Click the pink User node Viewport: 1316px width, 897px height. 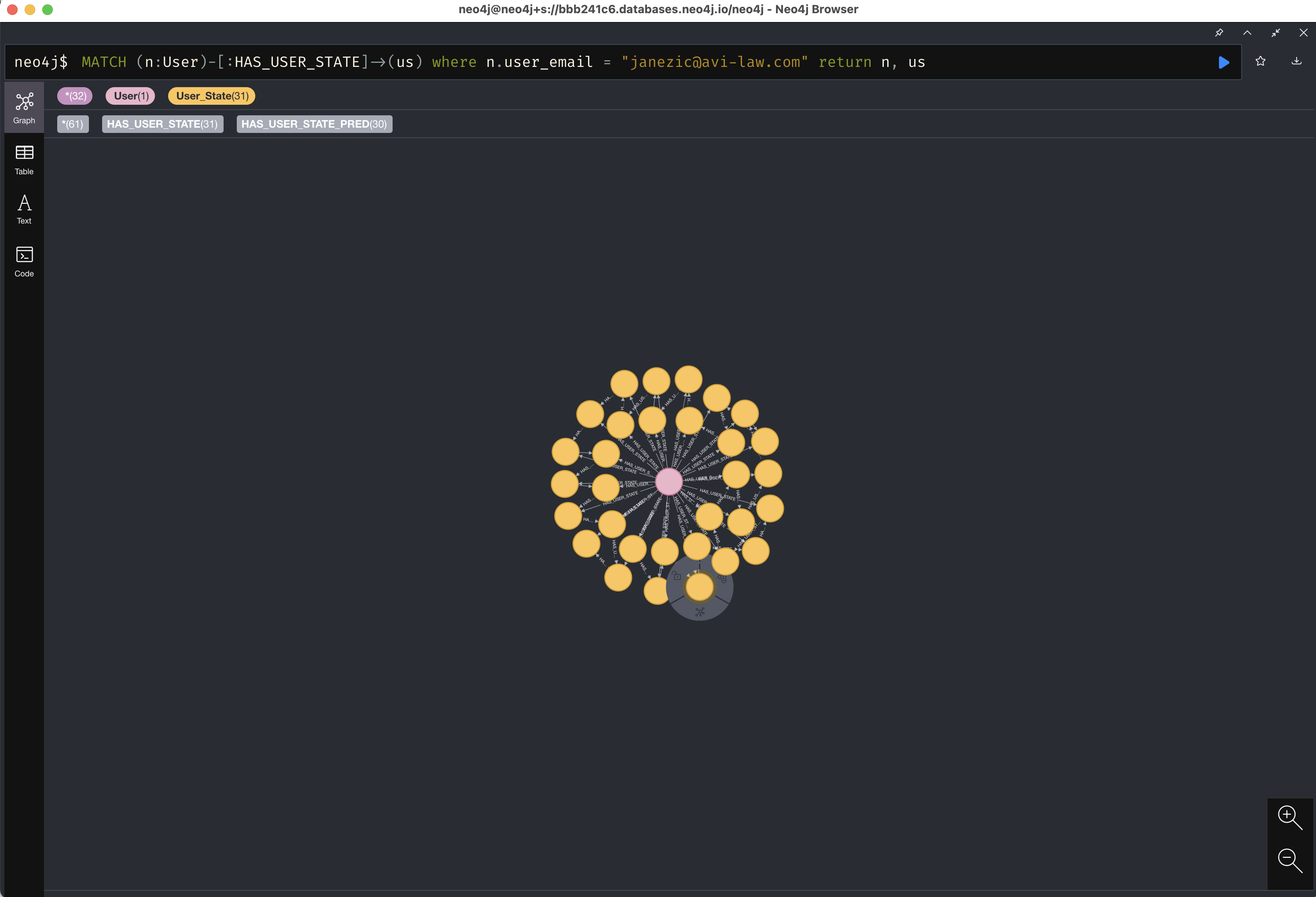(x=669, y=482)
